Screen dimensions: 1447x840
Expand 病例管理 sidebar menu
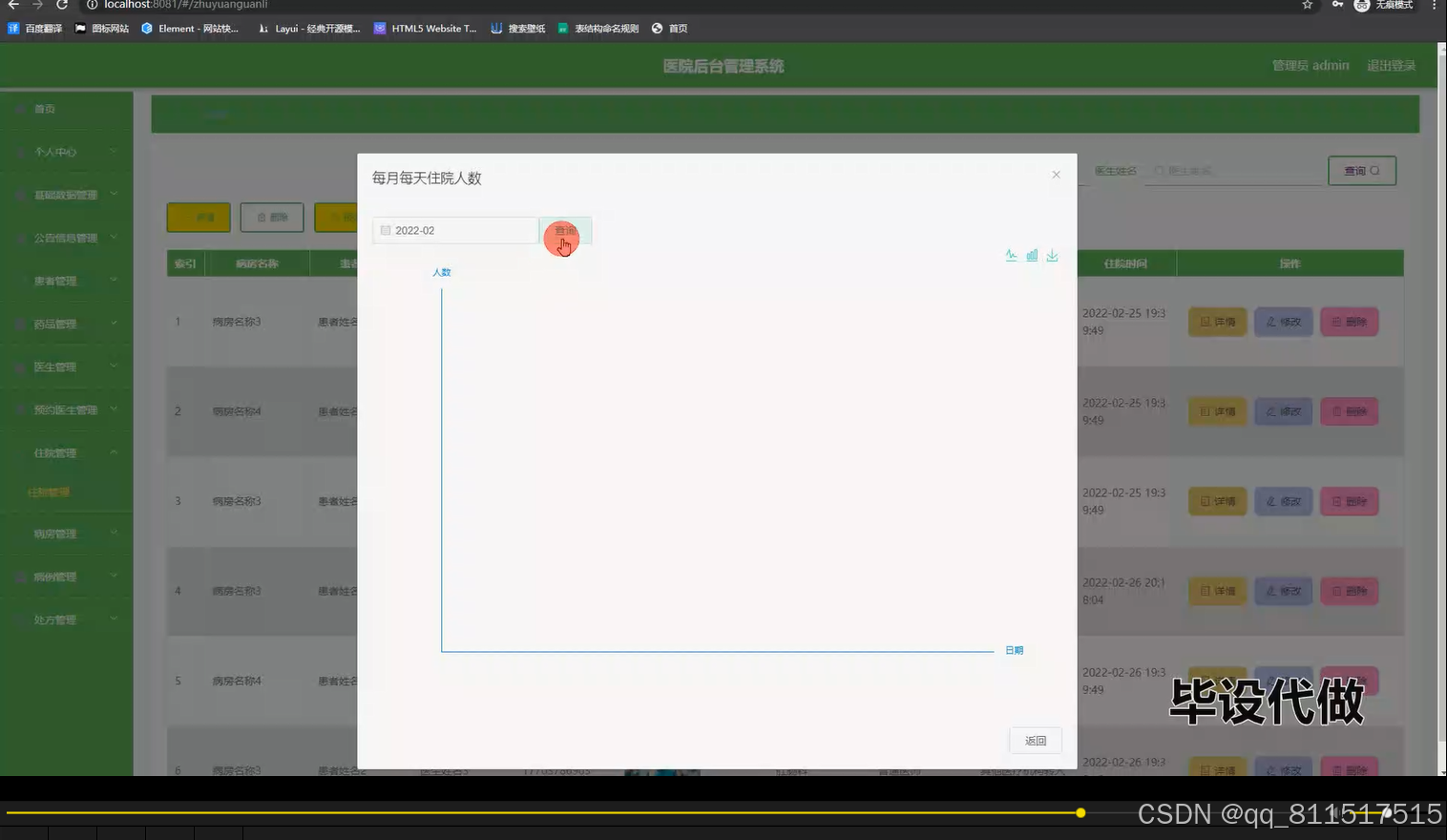point(67,577)
